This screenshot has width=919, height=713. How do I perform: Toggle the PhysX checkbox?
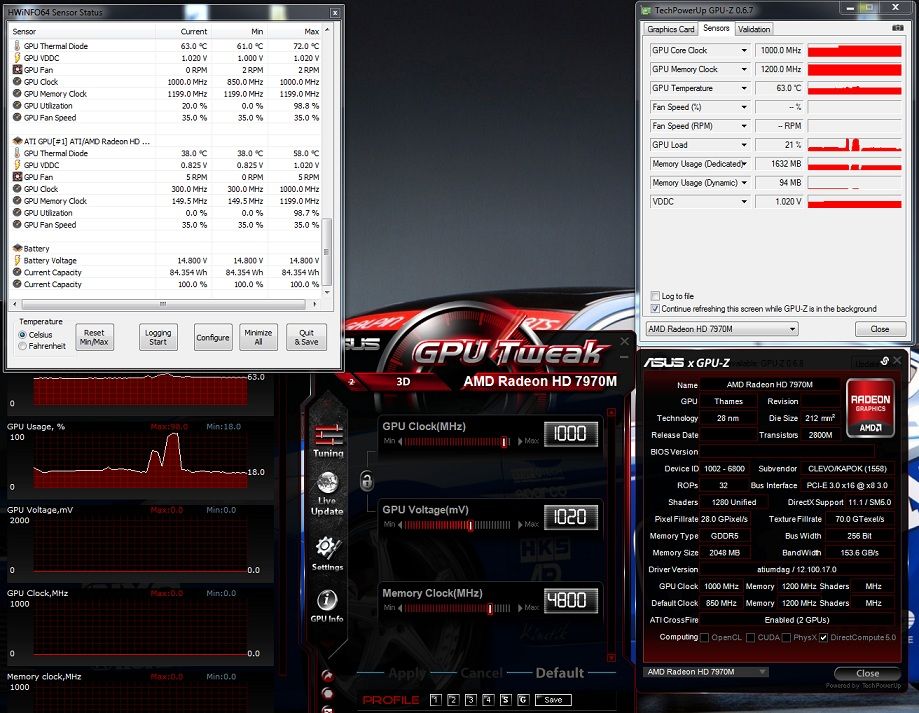pos(786,637)
